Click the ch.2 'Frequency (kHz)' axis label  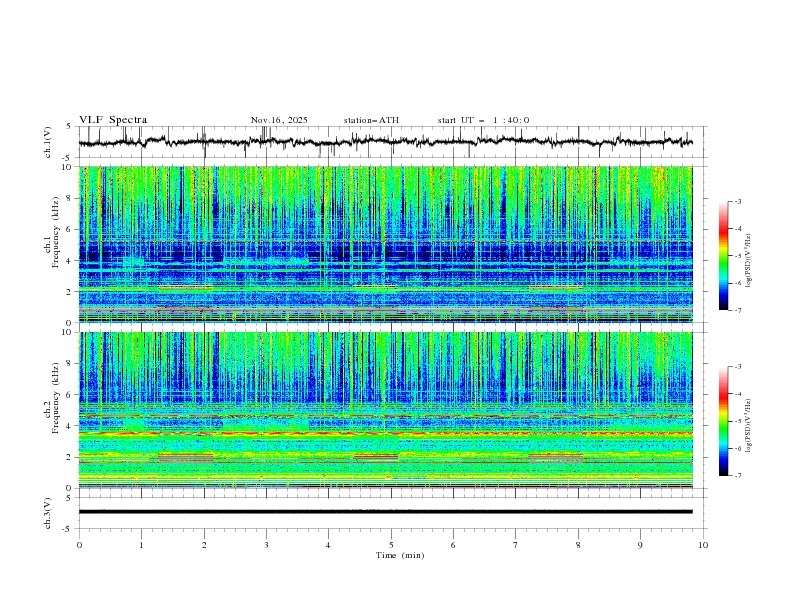point(56,397)
